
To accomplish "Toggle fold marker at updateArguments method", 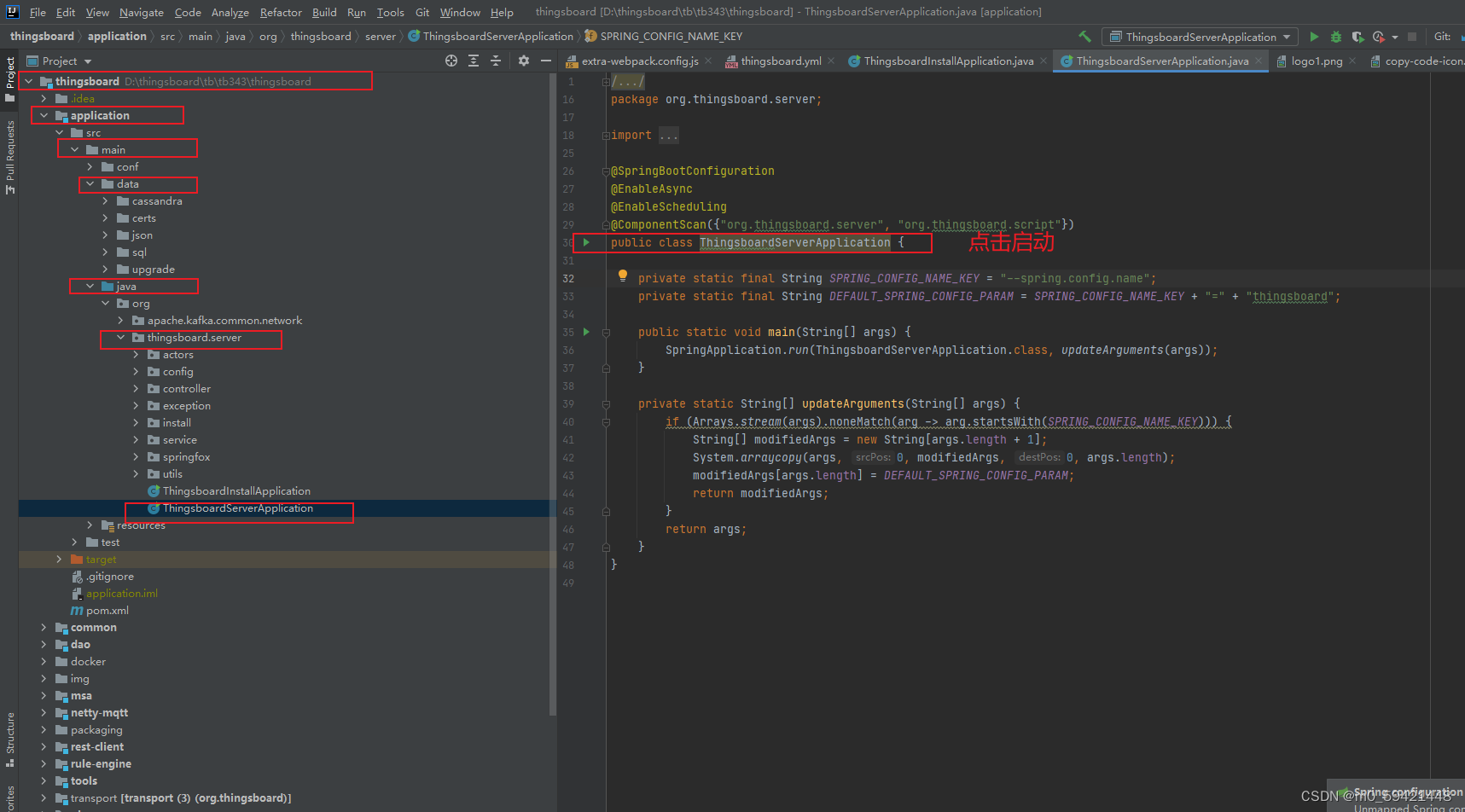I will pyautogui.click(x=606, y=404).
